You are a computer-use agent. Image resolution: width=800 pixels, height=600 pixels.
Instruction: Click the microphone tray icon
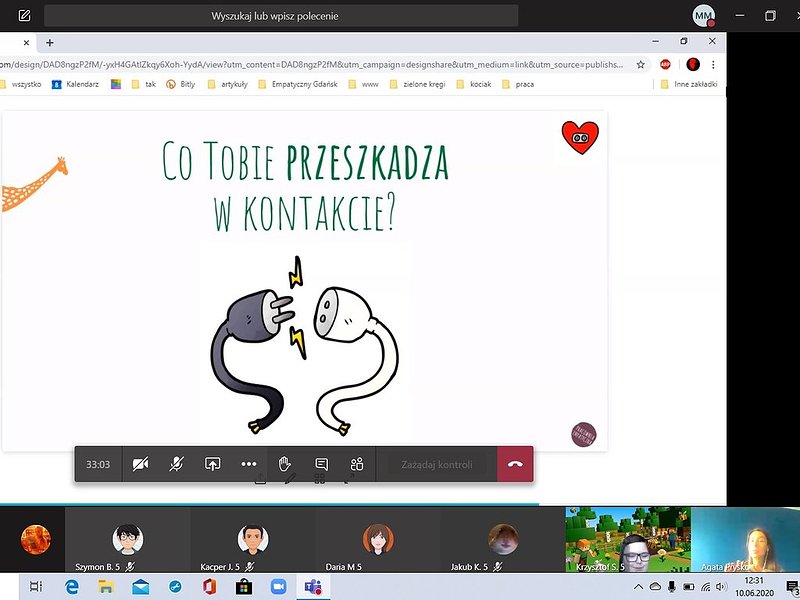672,587
